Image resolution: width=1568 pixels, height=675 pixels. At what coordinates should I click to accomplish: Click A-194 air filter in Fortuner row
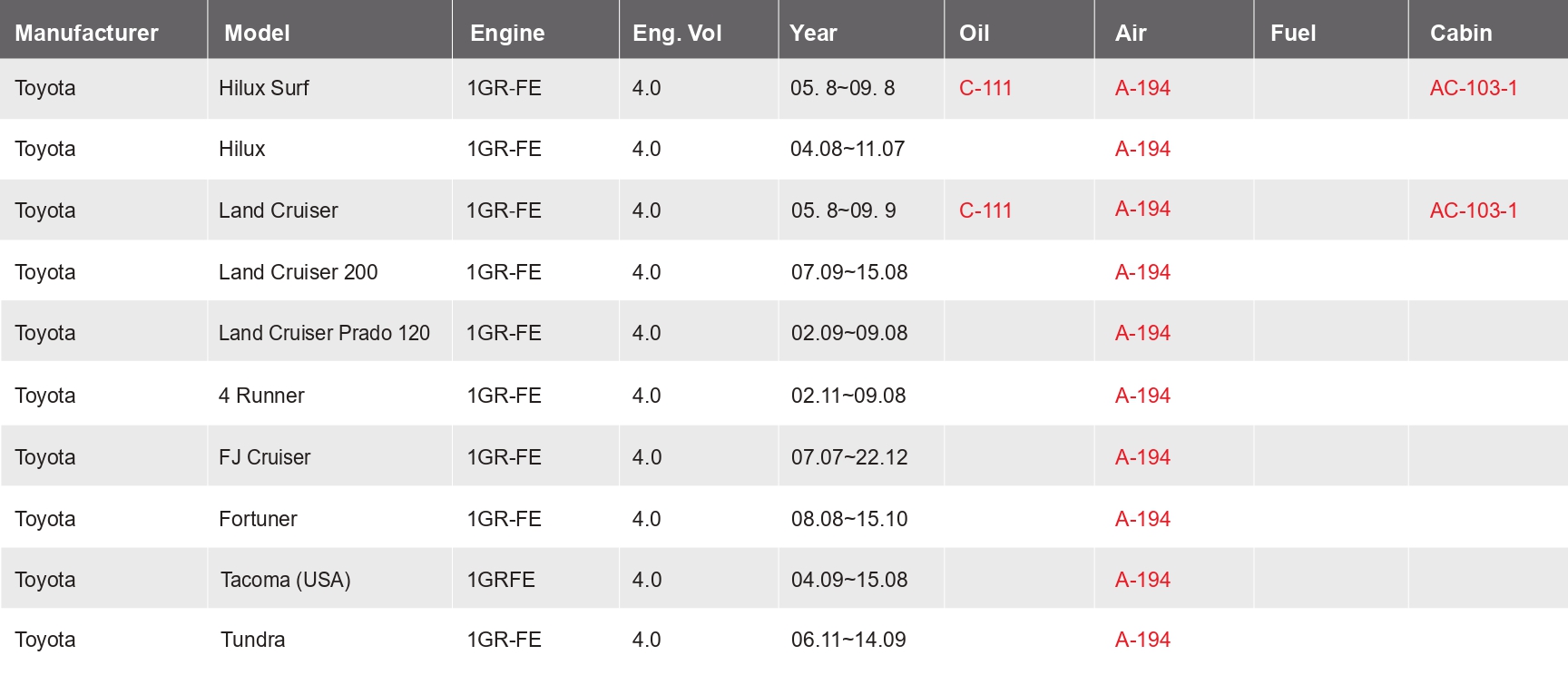coord(1142,519)
